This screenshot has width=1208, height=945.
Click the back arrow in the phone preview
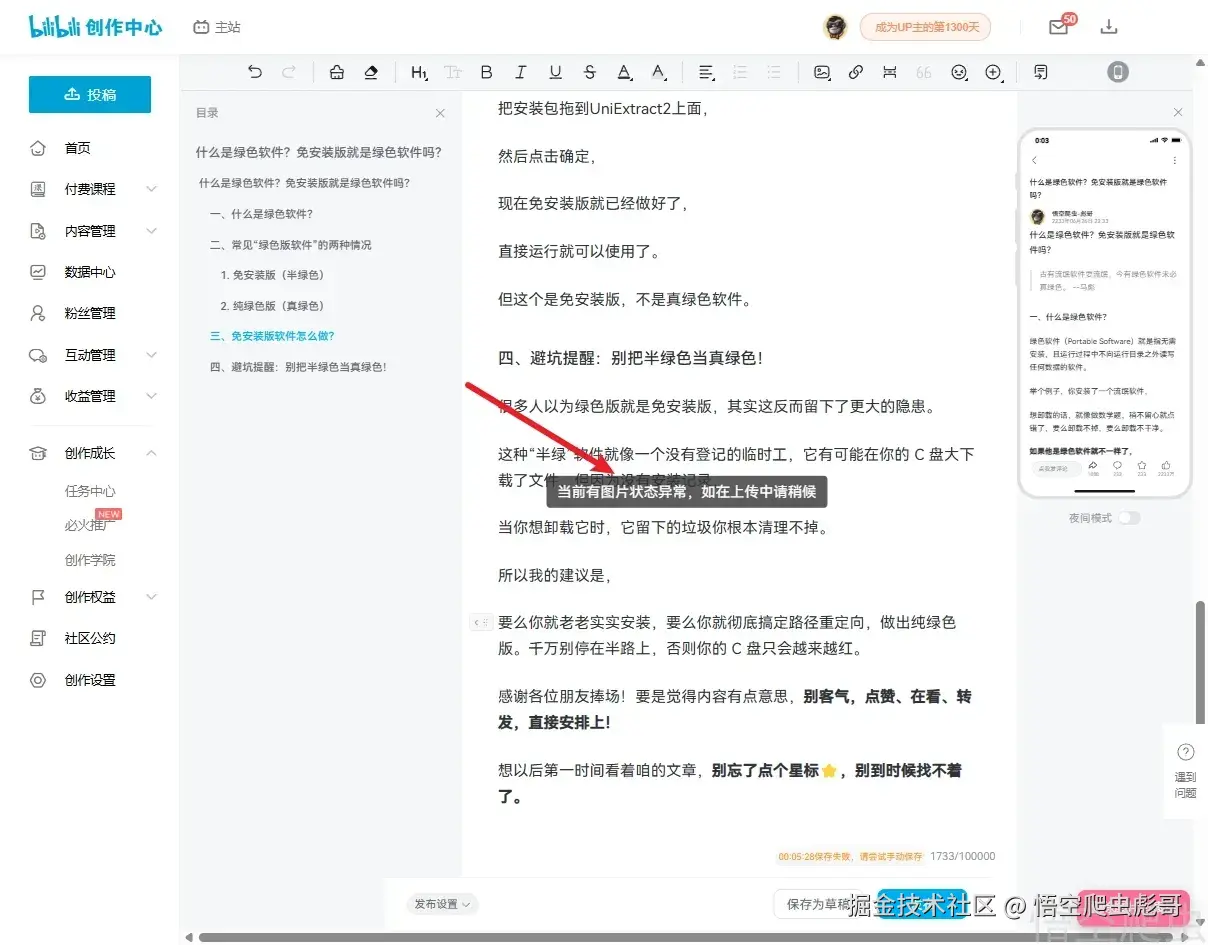(1034, 160)
